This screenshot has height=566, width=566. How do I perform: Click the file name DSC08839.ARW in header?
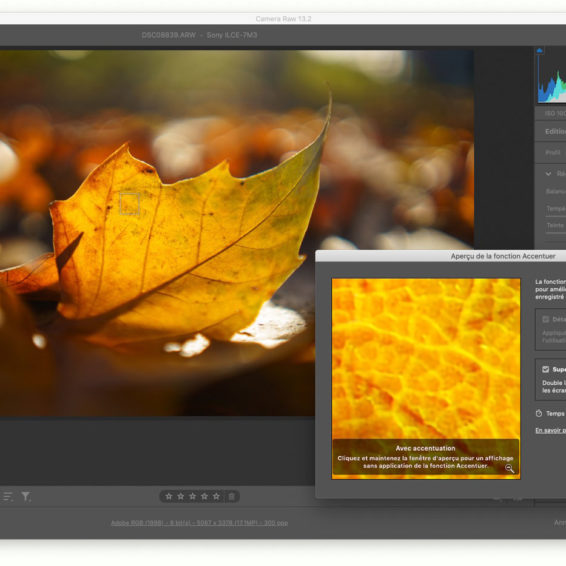[169, 35]
